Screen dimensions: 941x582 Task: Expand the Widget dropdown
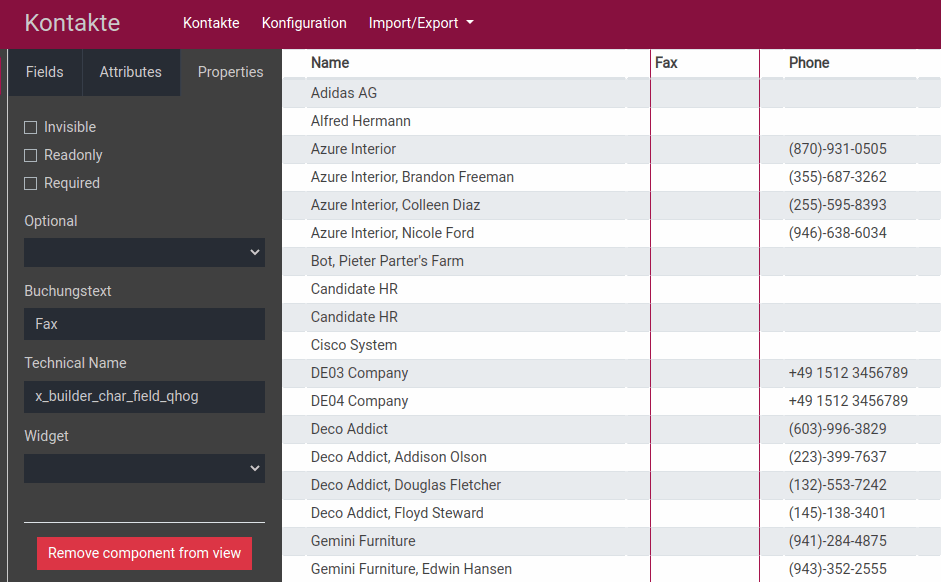(x=144, y=468)
